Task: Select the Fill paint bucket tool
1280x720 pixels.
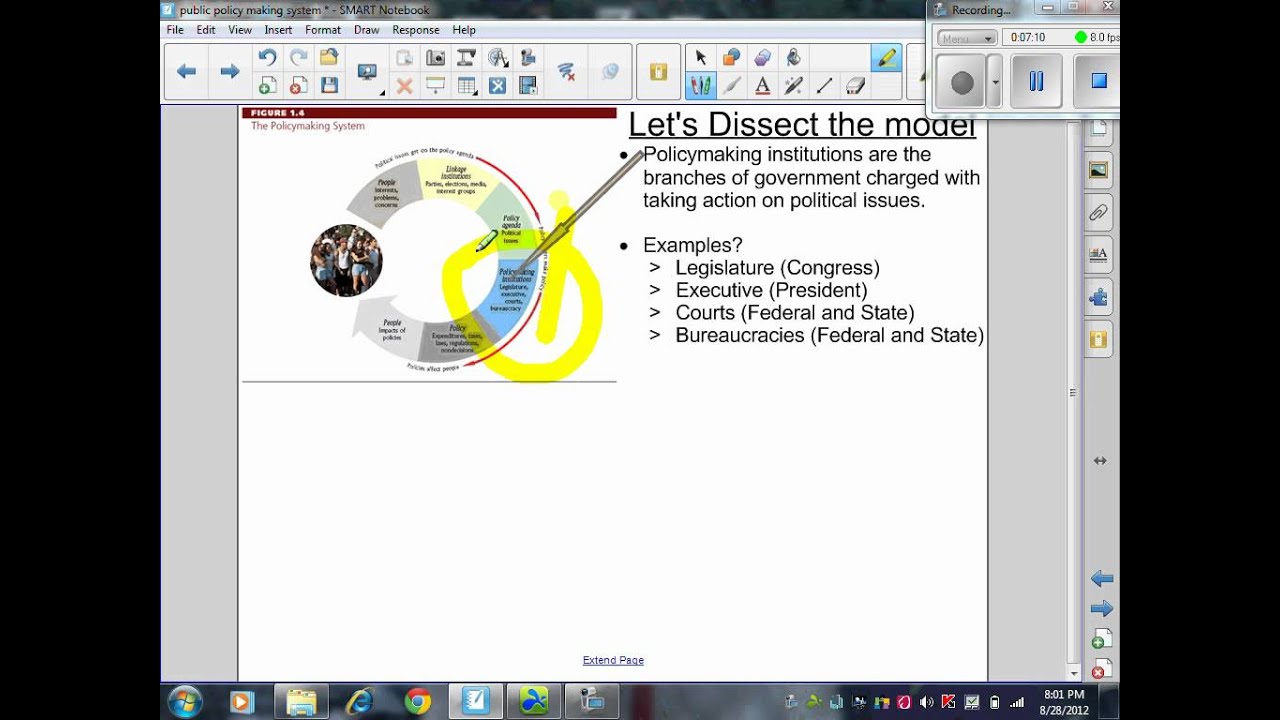Action: click(793, 58)
